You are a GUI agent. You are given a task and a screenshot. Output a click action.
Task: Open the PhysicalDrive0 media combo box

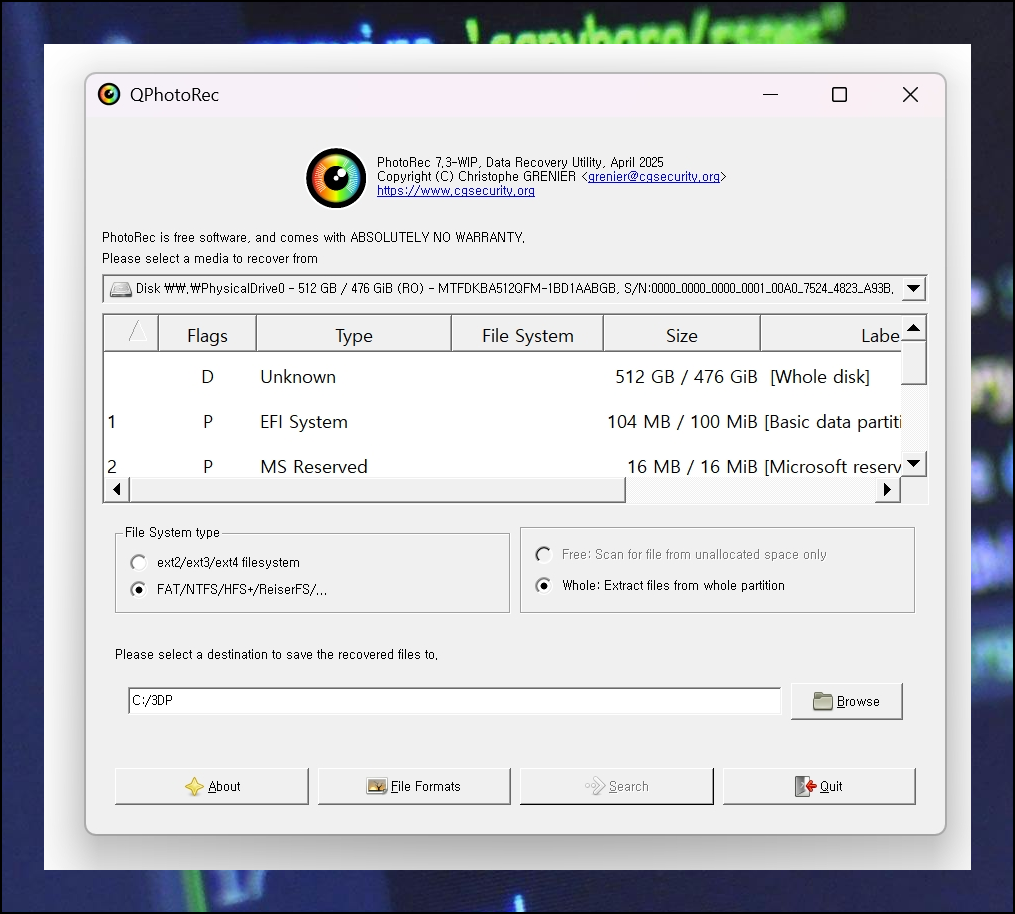pyautogui.click(x=515, y=289)
